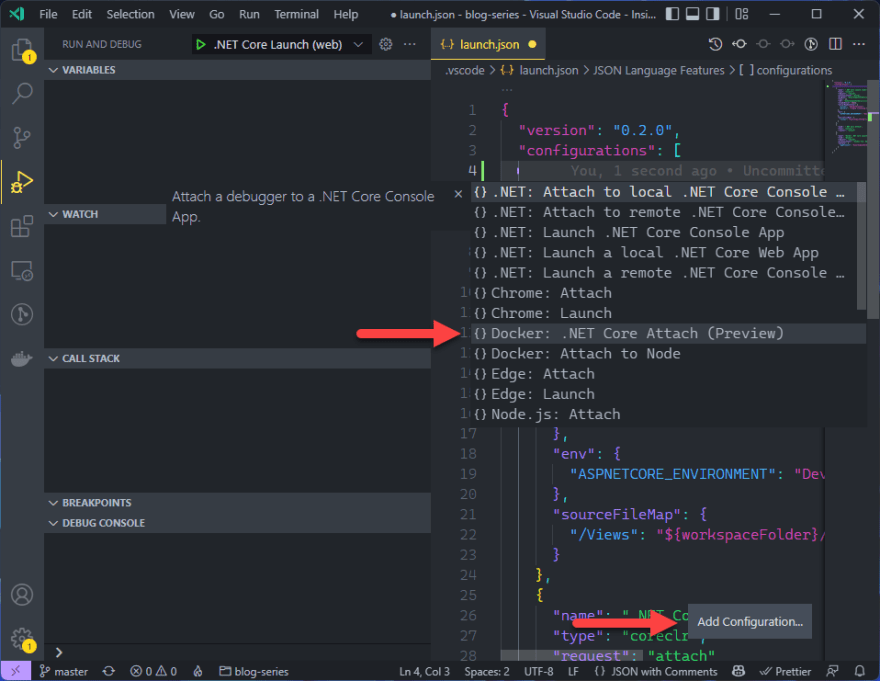Open the Edit menu
Image resolution: width=880 pixels, height=681 pixels.
pyautogui.click(x=81, y=14)
